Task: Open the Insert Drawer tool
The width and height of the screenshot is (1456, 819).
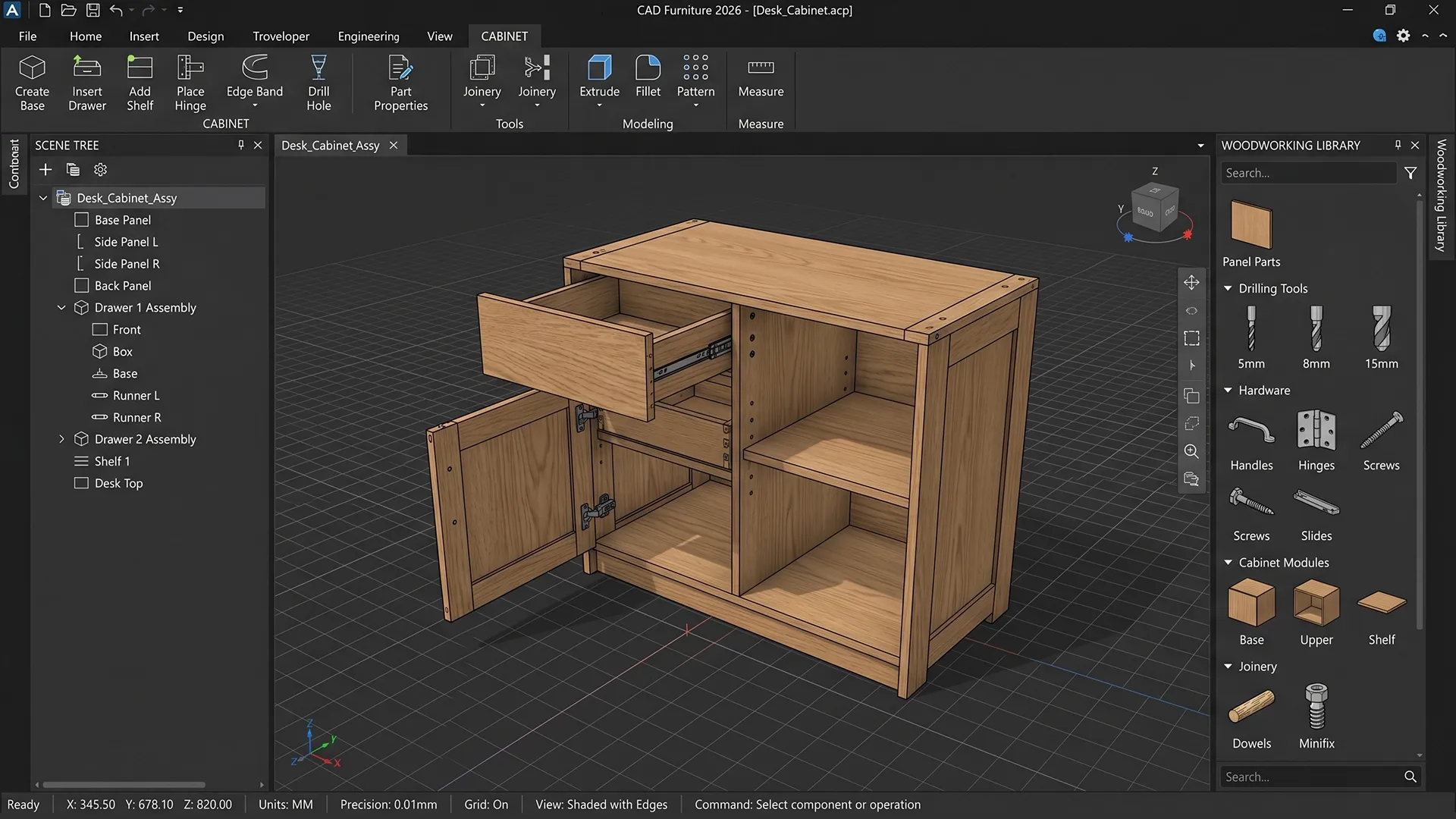Action: coord(86,82)
